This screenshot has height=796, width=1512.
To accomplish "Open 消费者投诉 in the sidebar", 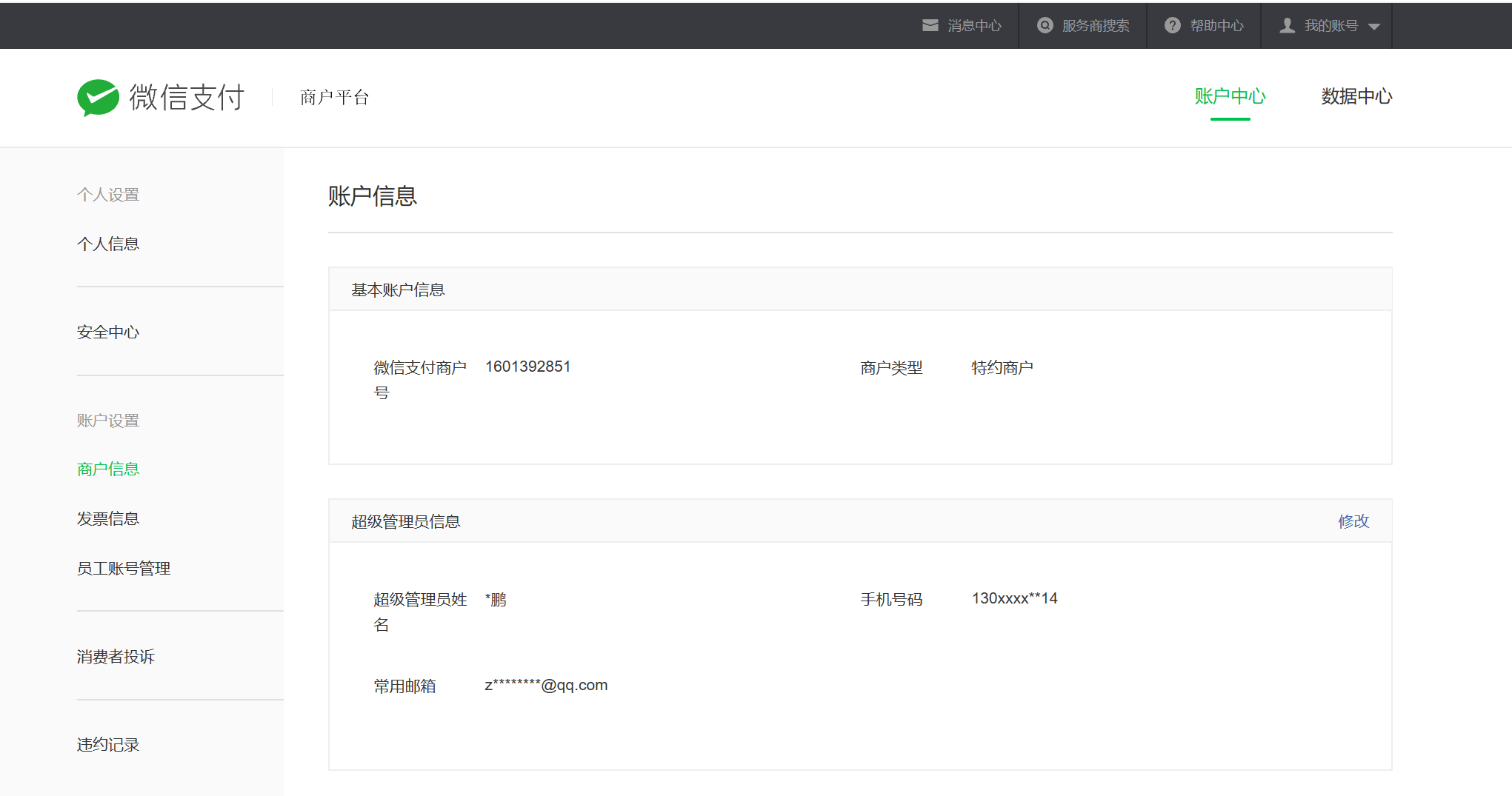I will pos(116,656).
